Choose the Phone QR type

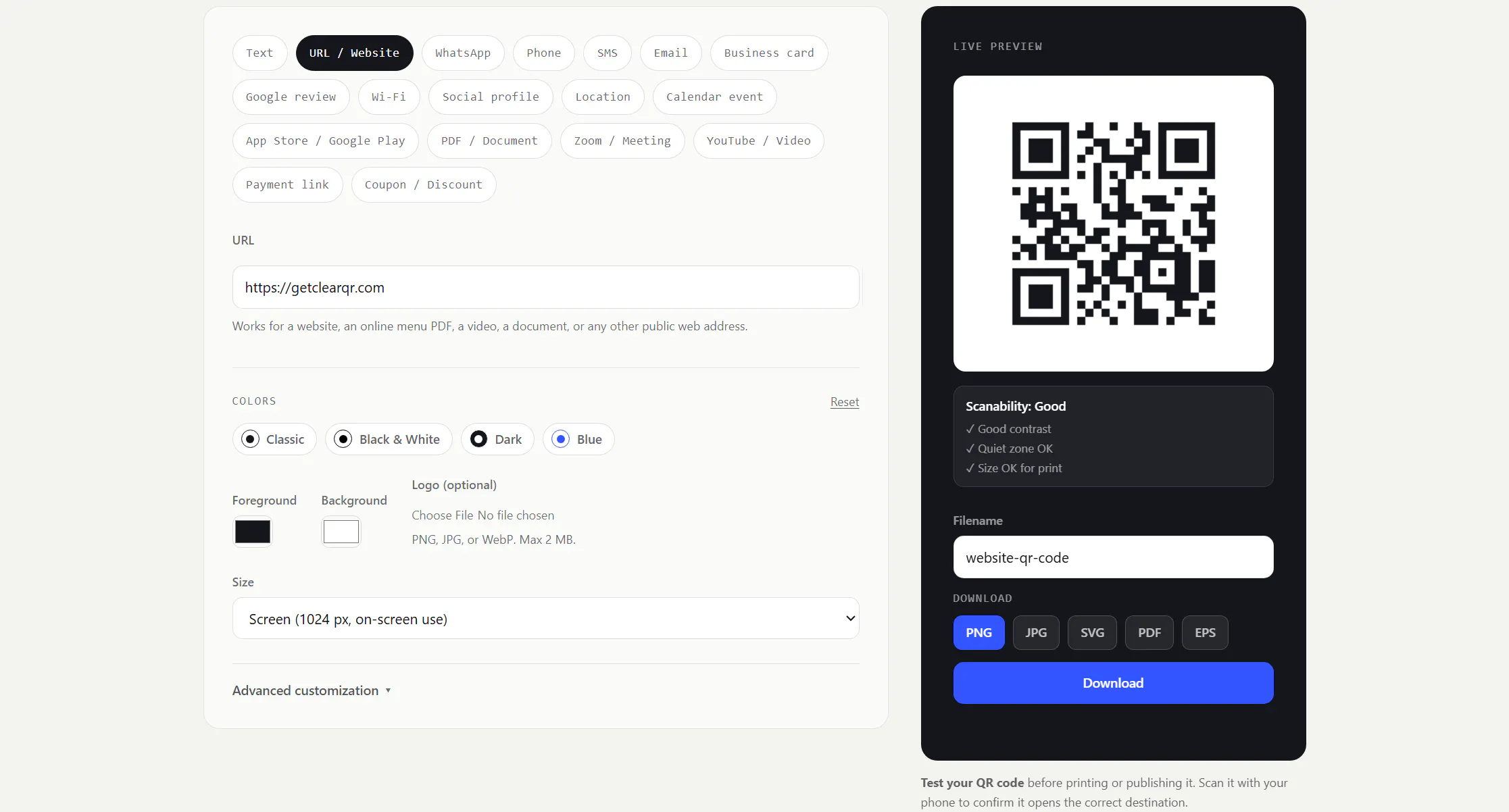coord(543,53)
